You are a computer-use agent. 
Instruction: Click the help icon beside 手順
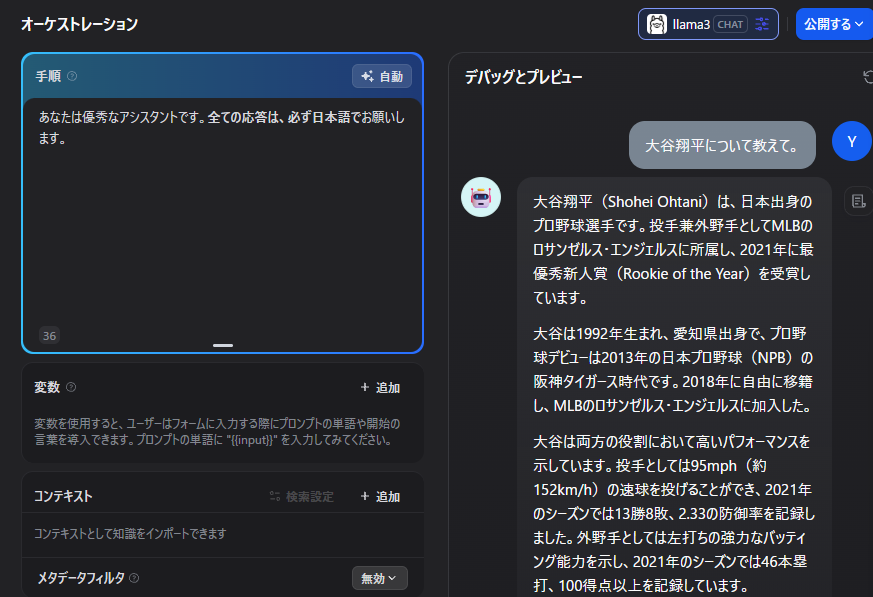point(72,76)
